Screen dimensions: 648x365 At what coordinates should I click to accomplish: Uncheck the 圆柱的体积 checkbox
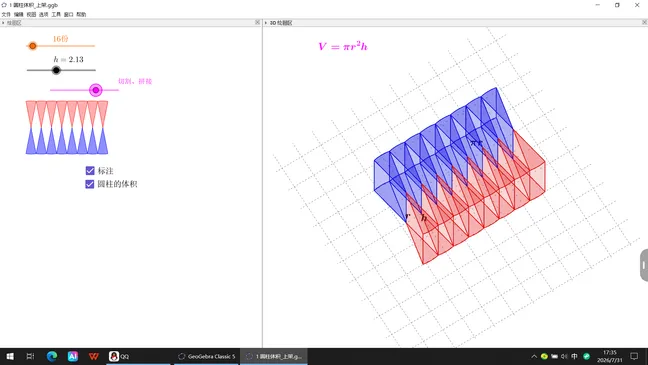[x=90, y=184]
